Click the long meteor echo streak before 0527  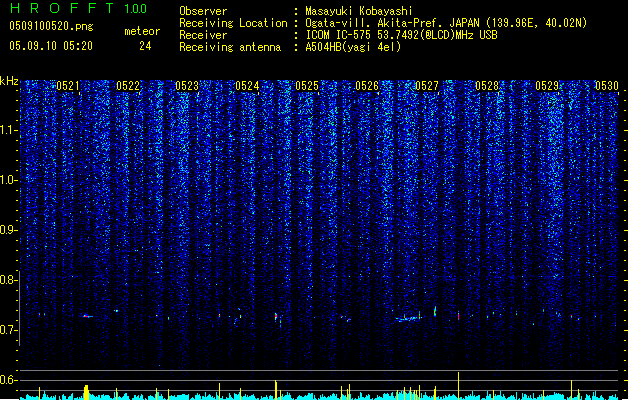(x=408, y=319)
